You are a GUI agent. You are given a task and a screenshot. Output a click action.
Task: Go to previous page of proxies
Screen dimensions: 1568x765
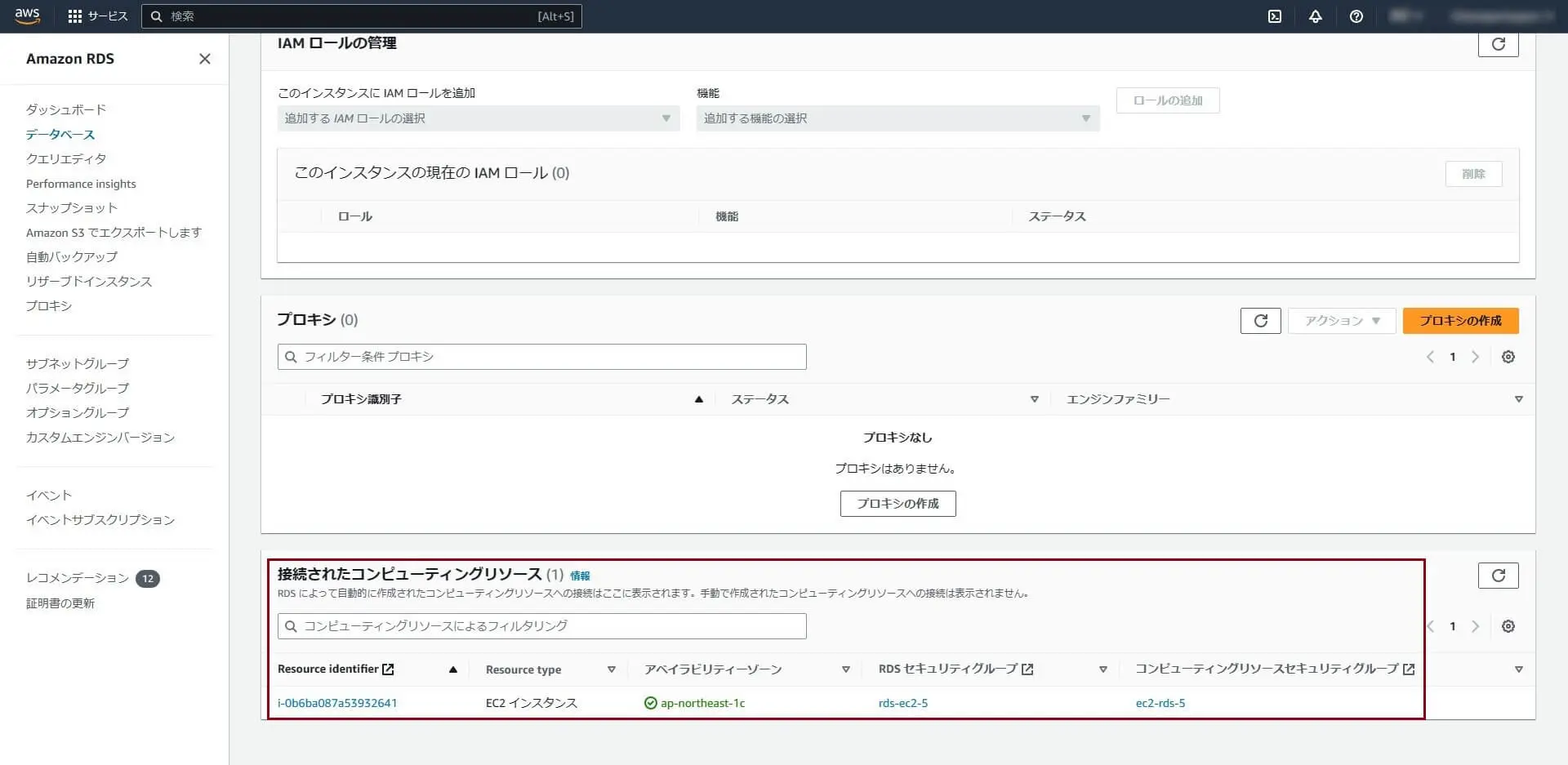(x=1430, y=357)
